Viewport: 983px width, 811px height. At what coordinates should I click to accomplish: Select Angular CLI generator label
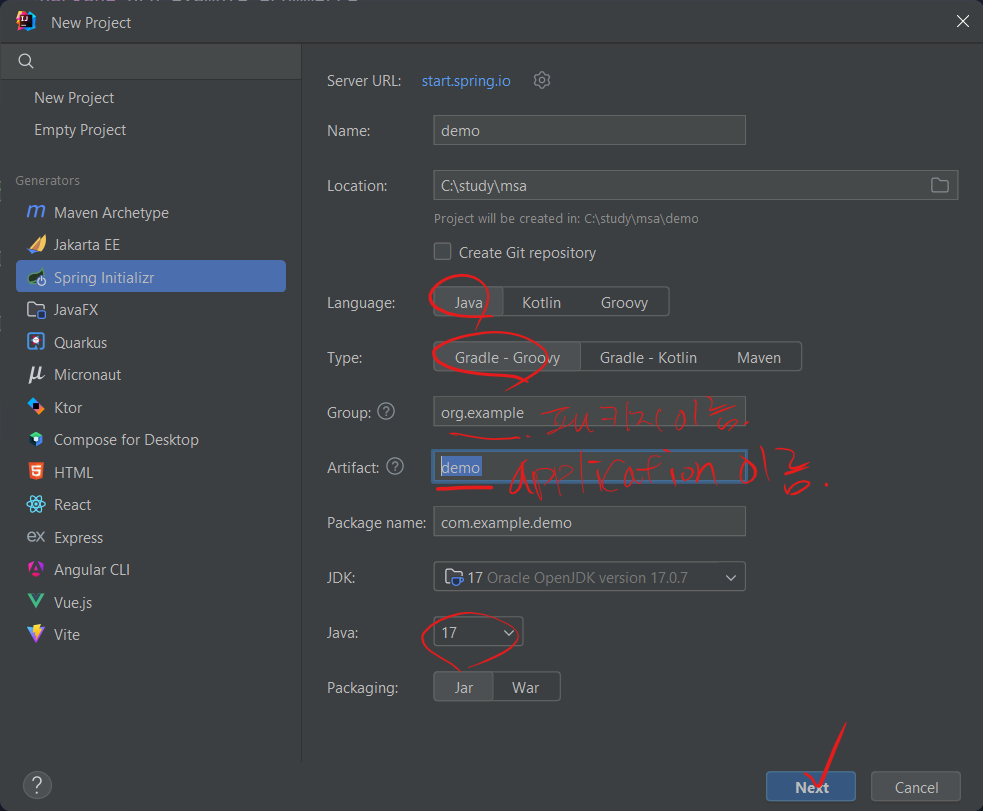[92, 570]
